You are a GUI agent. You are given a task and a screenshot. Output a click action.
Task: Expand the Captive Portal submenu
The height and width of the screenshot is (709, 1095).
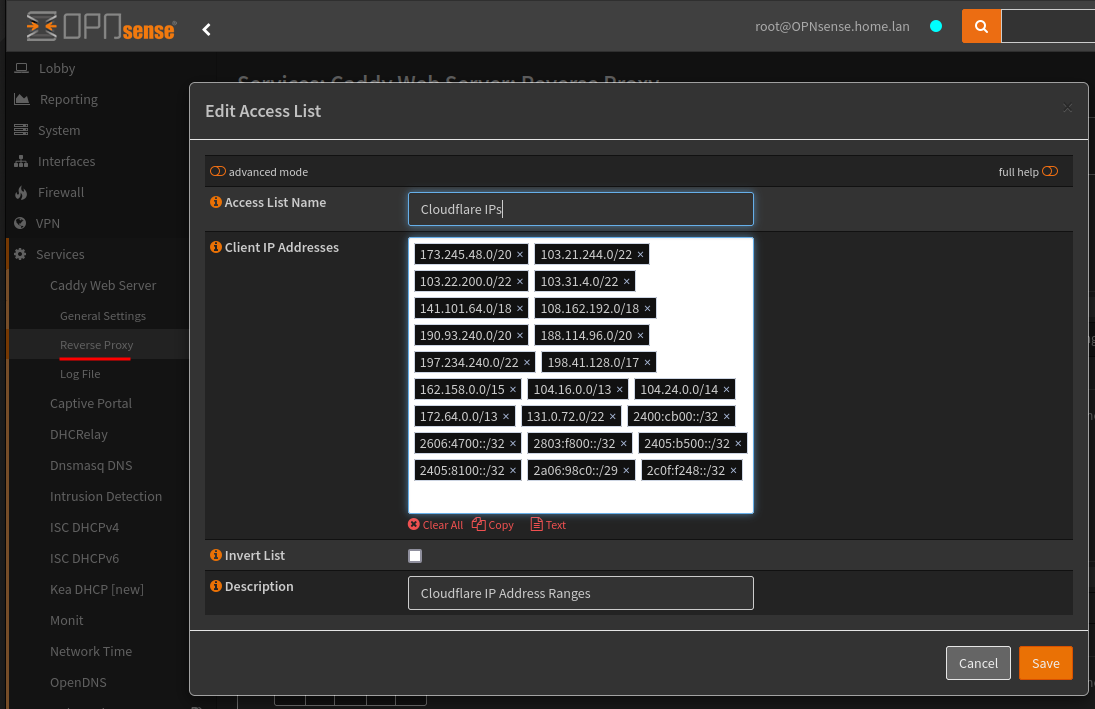coord(91,403)
